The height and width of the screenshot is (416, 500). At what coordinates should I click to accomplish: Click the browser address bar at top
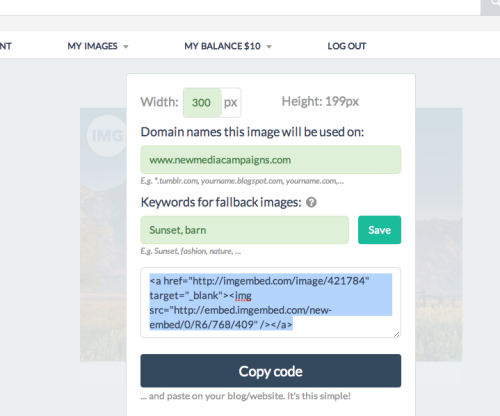[240, 7]
